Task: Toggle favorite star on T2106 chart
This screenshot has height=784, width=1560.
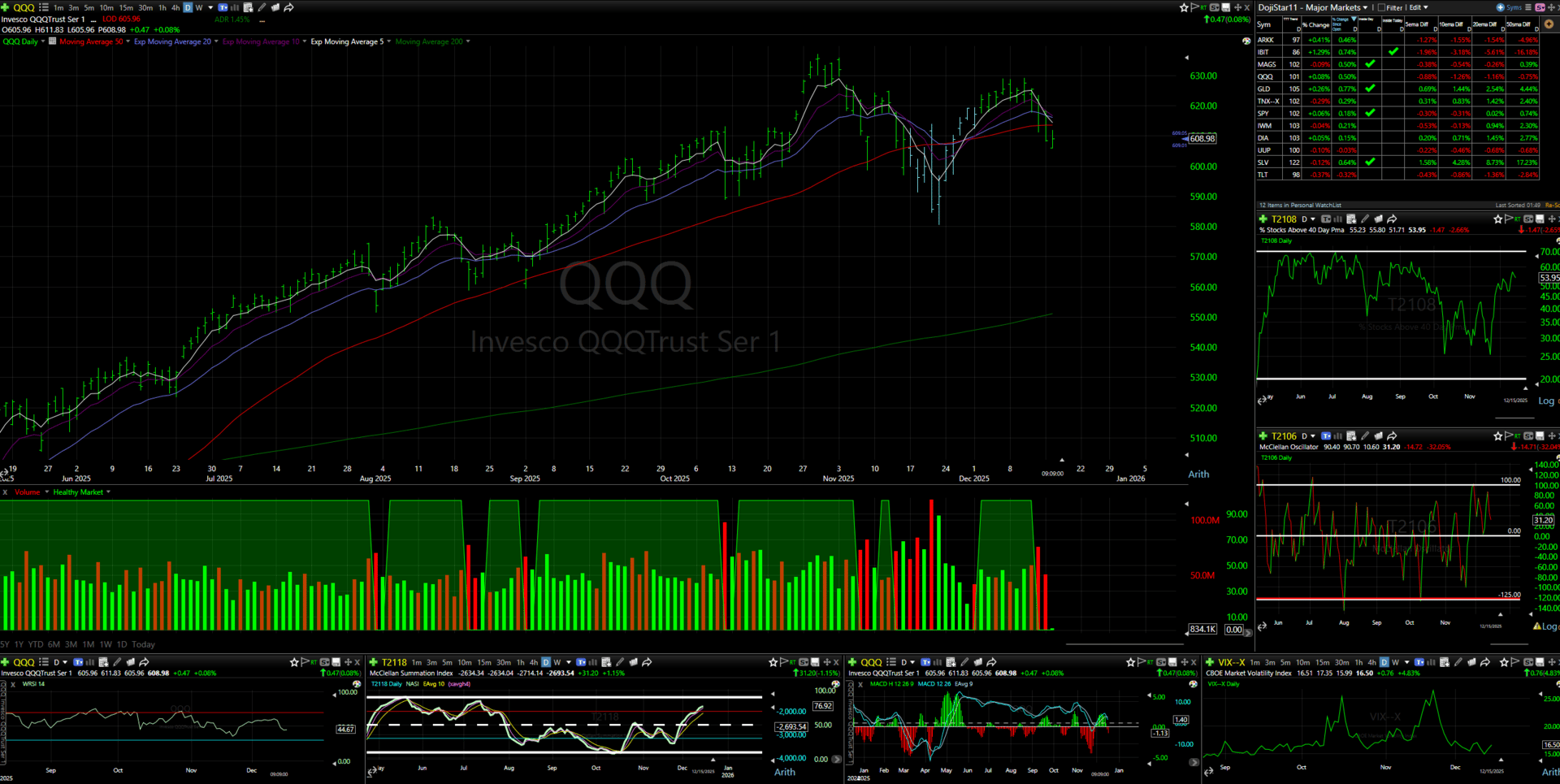Action: [1497, 436]
